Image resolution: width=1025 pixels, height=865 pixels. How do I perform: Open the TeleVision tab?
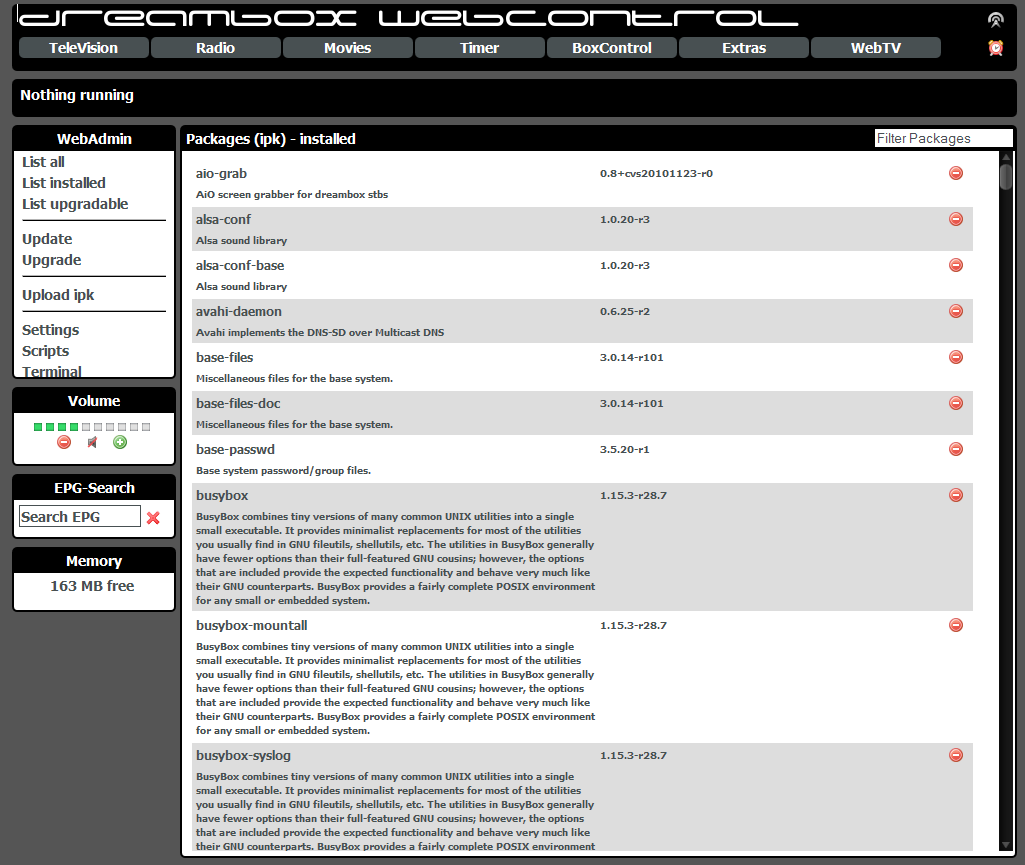point(84,48)
